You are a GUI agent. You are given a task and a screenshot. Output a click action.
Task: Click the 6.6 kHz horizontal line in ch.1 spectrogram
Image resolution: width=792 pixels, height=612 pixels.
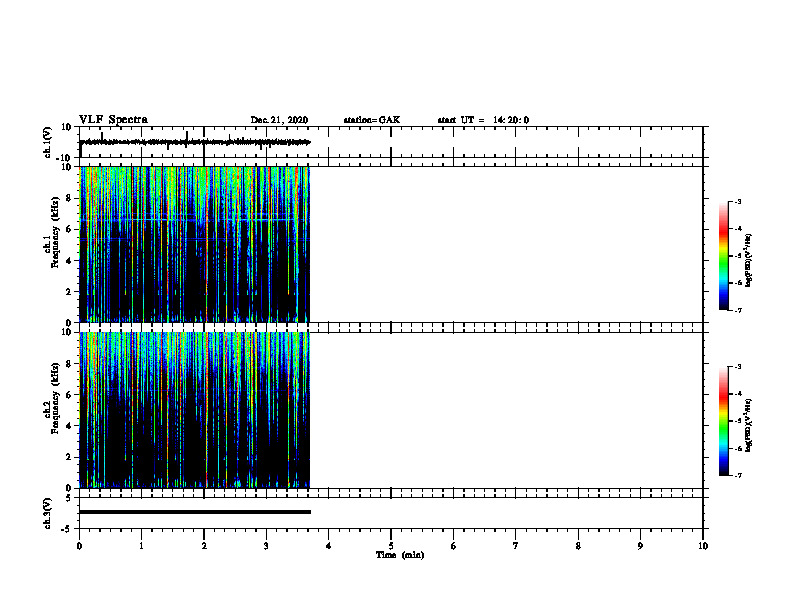[194, 220]
